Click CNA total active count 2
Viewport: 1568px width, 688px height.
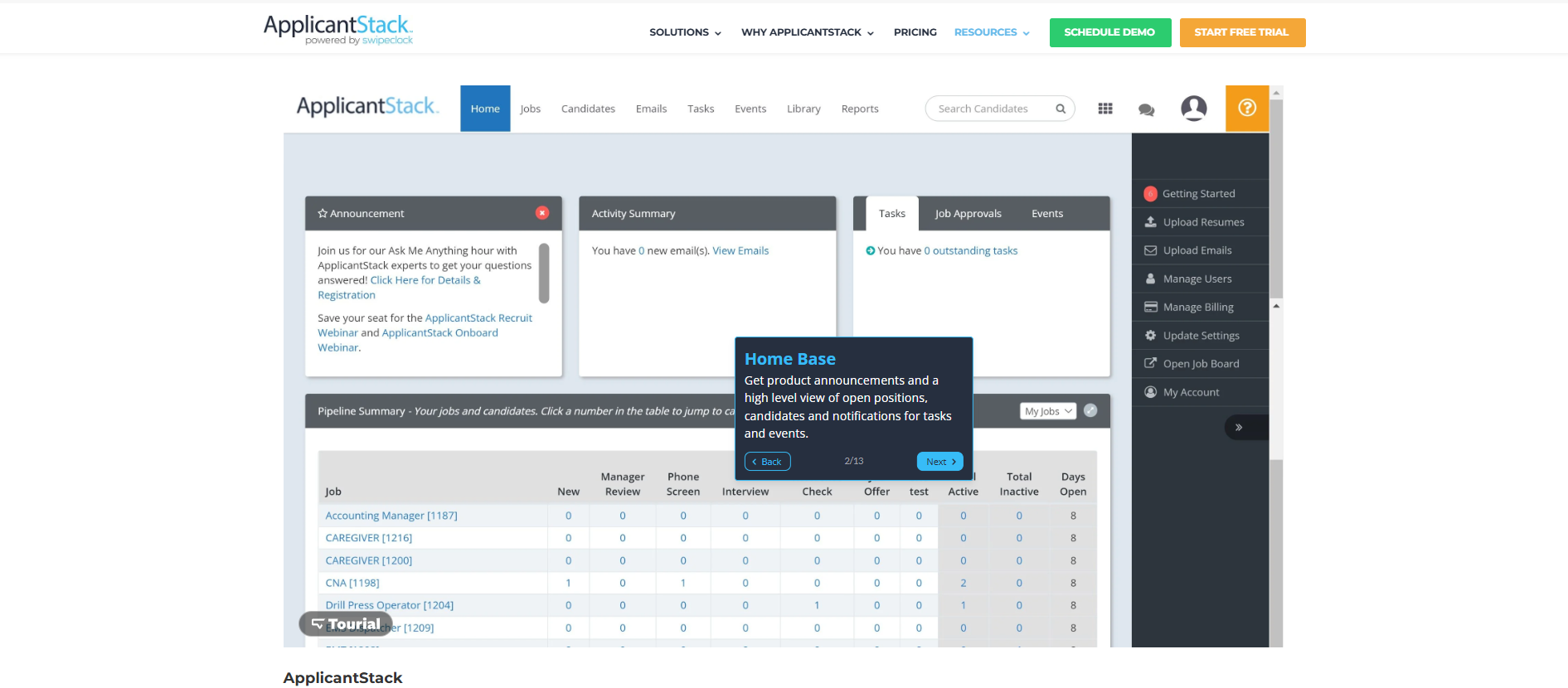coord(964,583)
